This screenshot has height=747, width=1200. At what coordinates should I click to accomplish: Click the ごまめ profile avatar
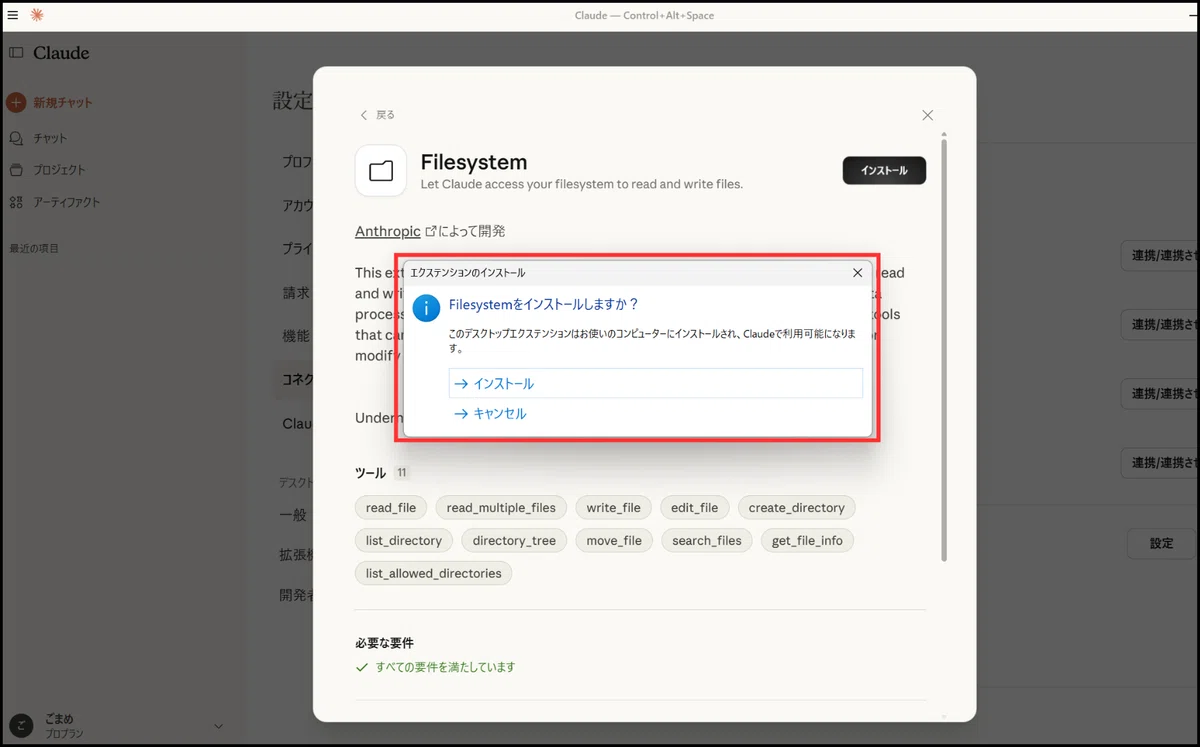[x=20, y=726]
